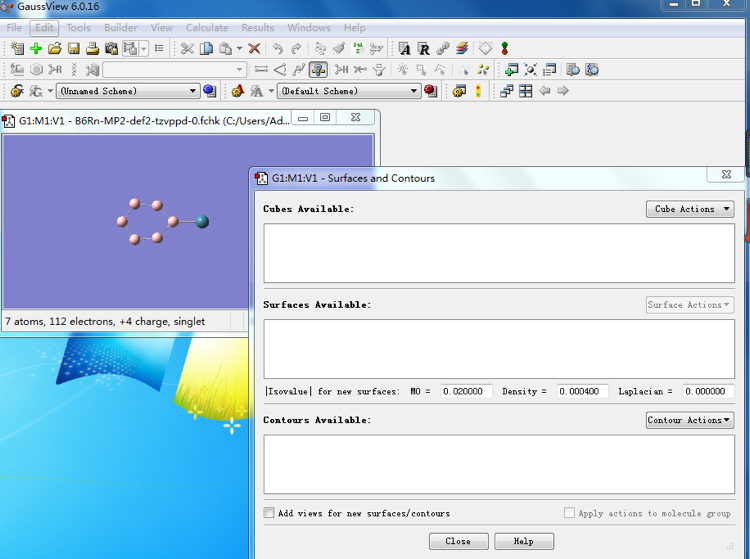Viewport: 750px width, 559px height.
Task: Click the red sphere save Default Scheme icon
Action: coord(430,91)
